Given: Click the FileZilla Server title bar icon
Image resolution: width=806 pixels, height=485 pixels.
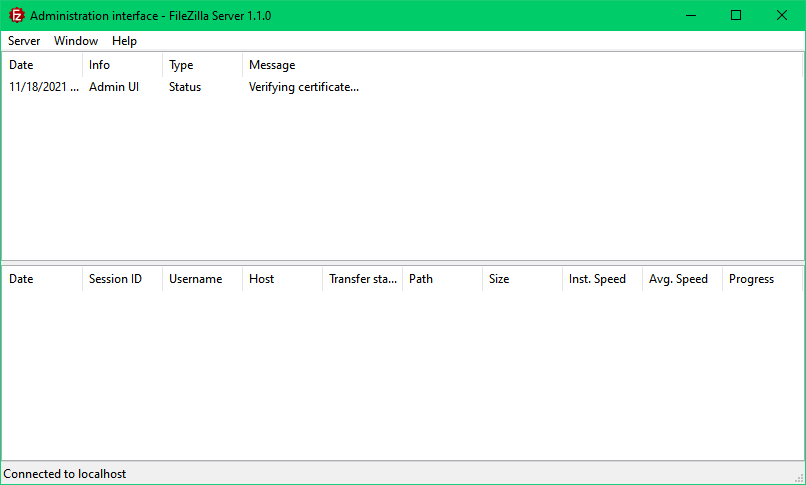Looking at the screenshot, I should (x=16, y=16).
